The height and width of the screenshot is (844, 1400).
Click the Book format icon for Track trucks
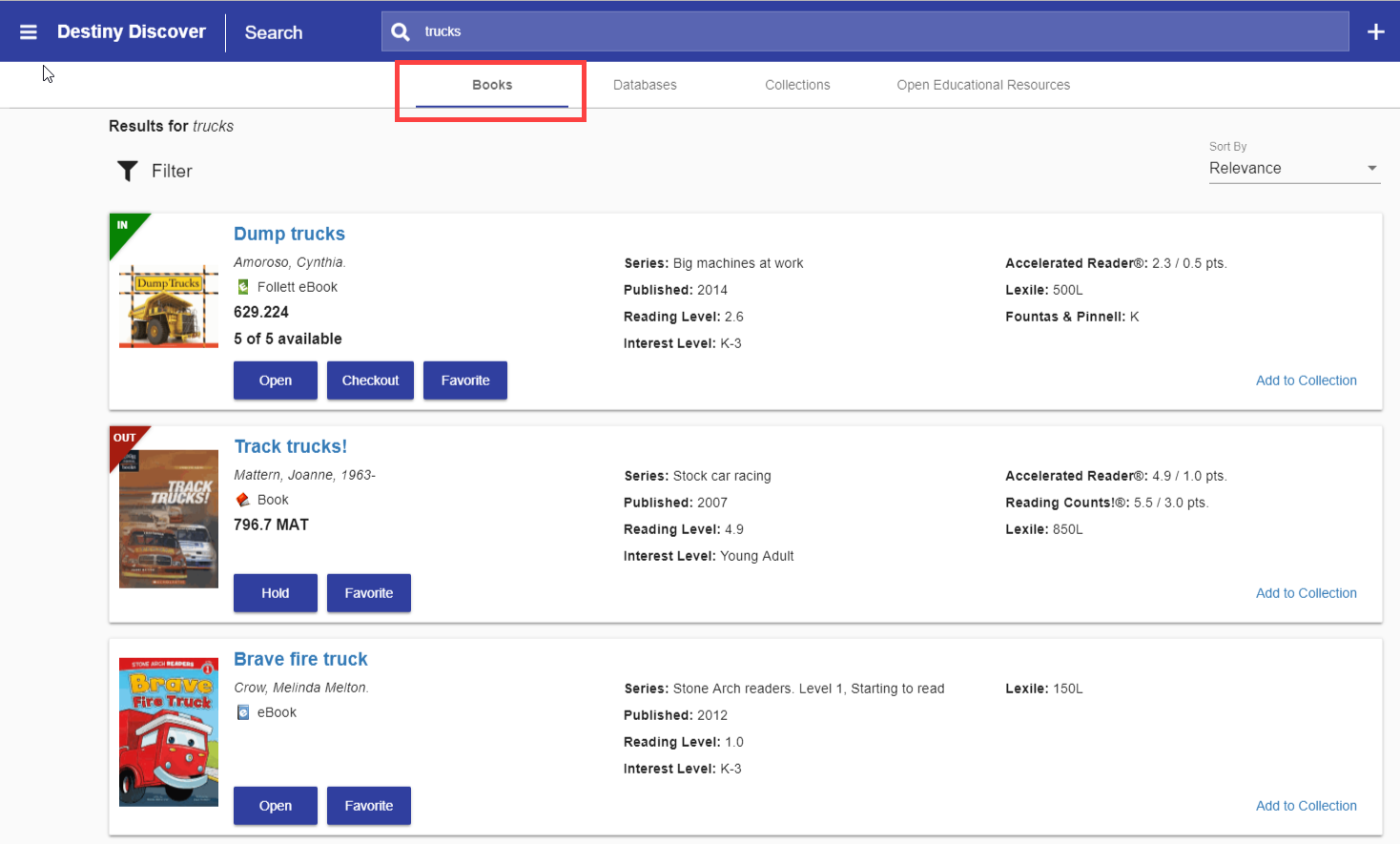coord(243,500)
